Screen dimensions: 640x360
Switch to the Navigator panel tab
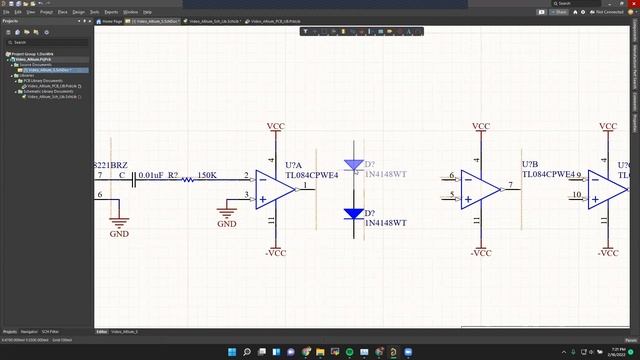29,332
